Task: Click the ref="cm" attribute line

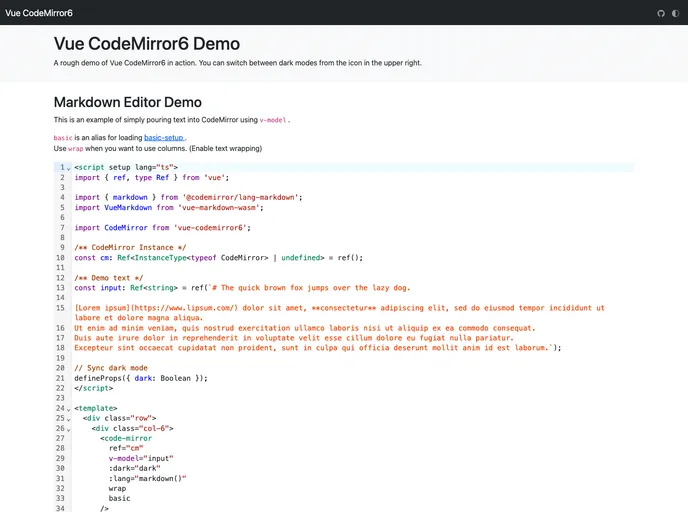Action: click(x=126, y=448)
